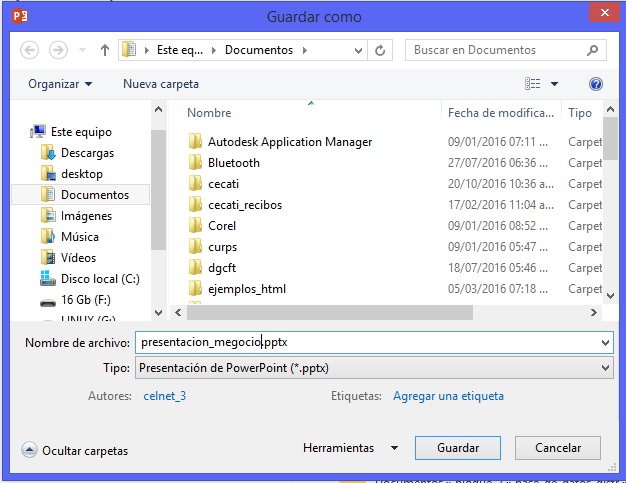Expand the address bar history dropdown

(358, 50)
